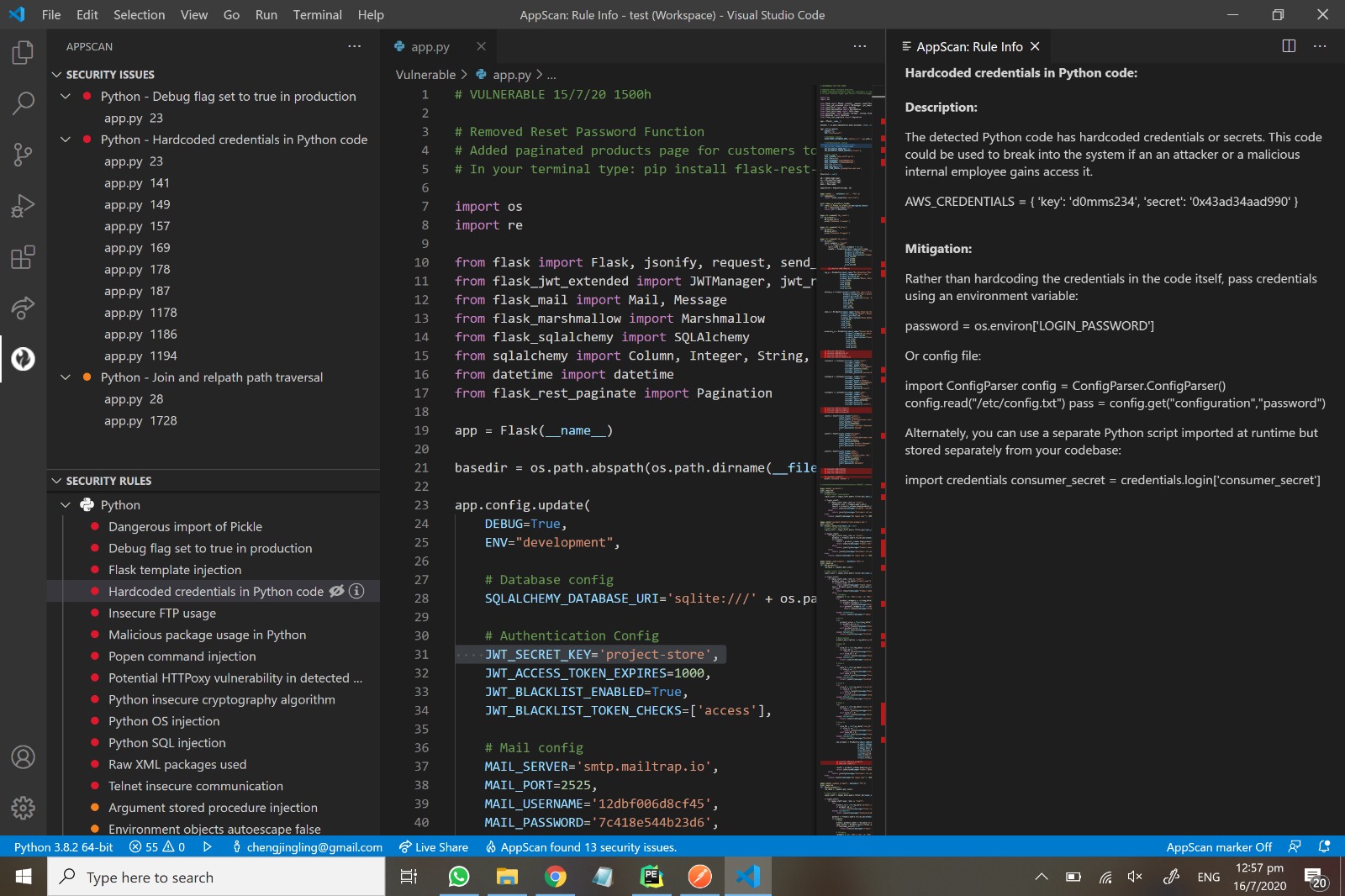Click Vulnerable in the breadcrumb
Screen dimensions: 1345x896
(425, 74)
